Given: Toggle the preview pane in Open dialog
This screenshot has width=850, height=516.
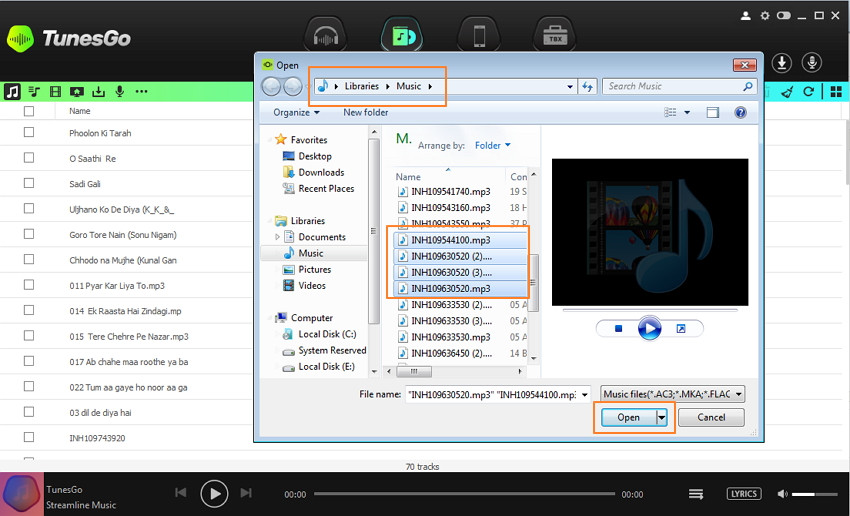Looking at the screenshot, I should tap(712, 112).
